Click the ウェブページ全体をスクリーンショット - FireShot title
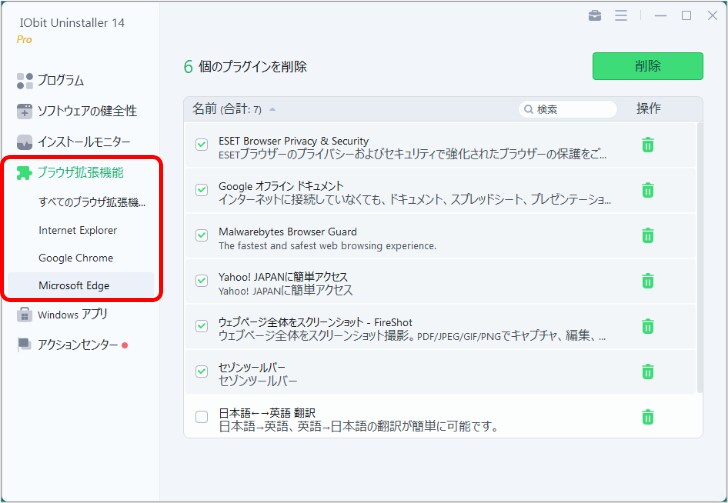This screenshot has width=728, height=503. [x=315, y=322]
